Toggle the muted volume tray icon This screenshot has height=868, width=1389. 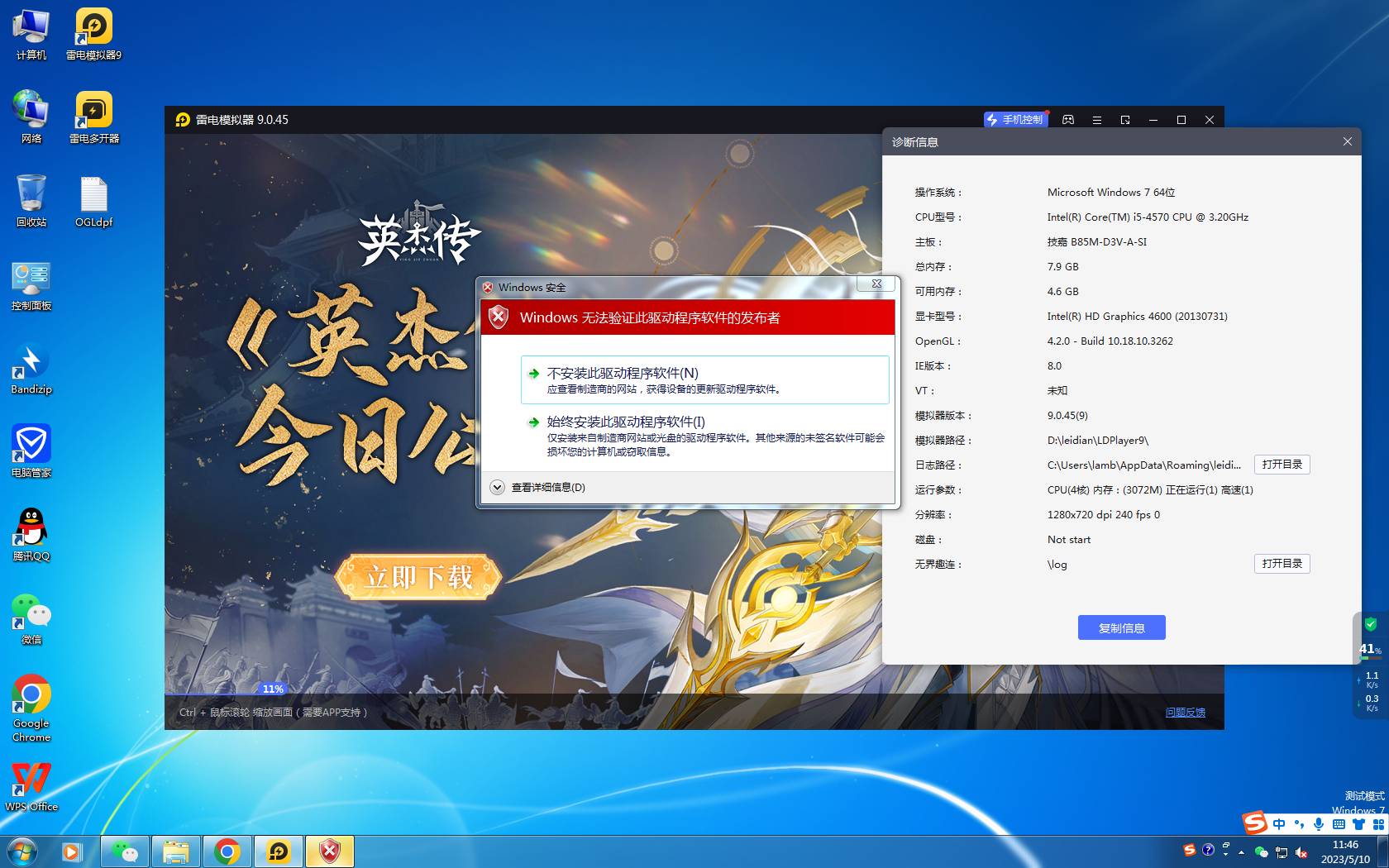pos(1301,851)
